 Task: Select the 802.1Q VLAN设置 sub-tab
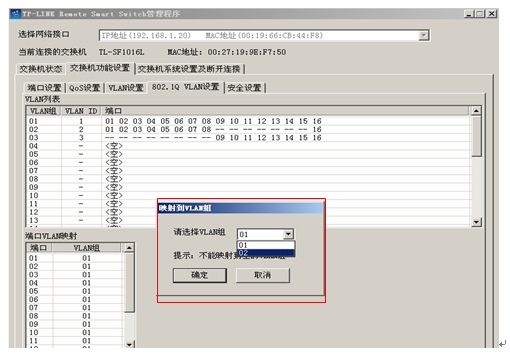185,87
